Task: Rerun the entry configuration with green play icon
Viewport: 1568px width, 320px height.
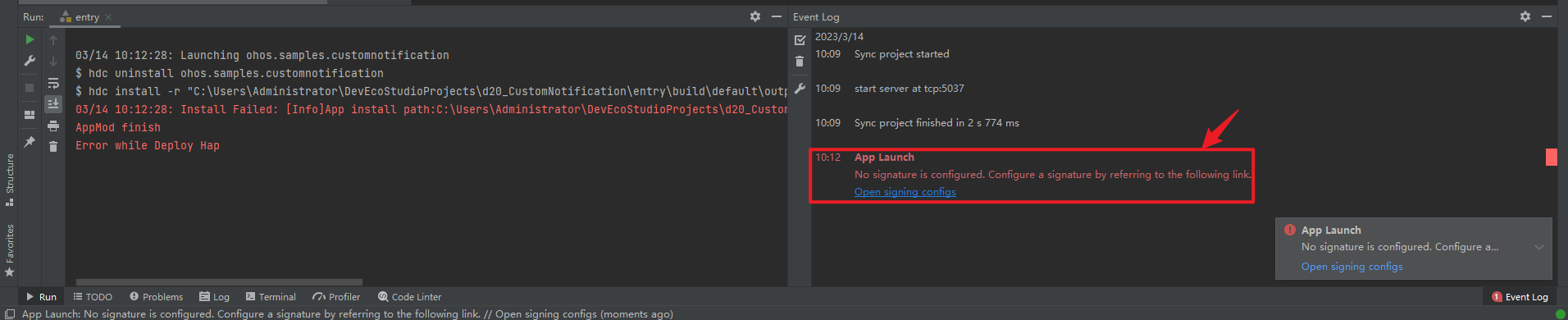Action: tap(30, 39)
